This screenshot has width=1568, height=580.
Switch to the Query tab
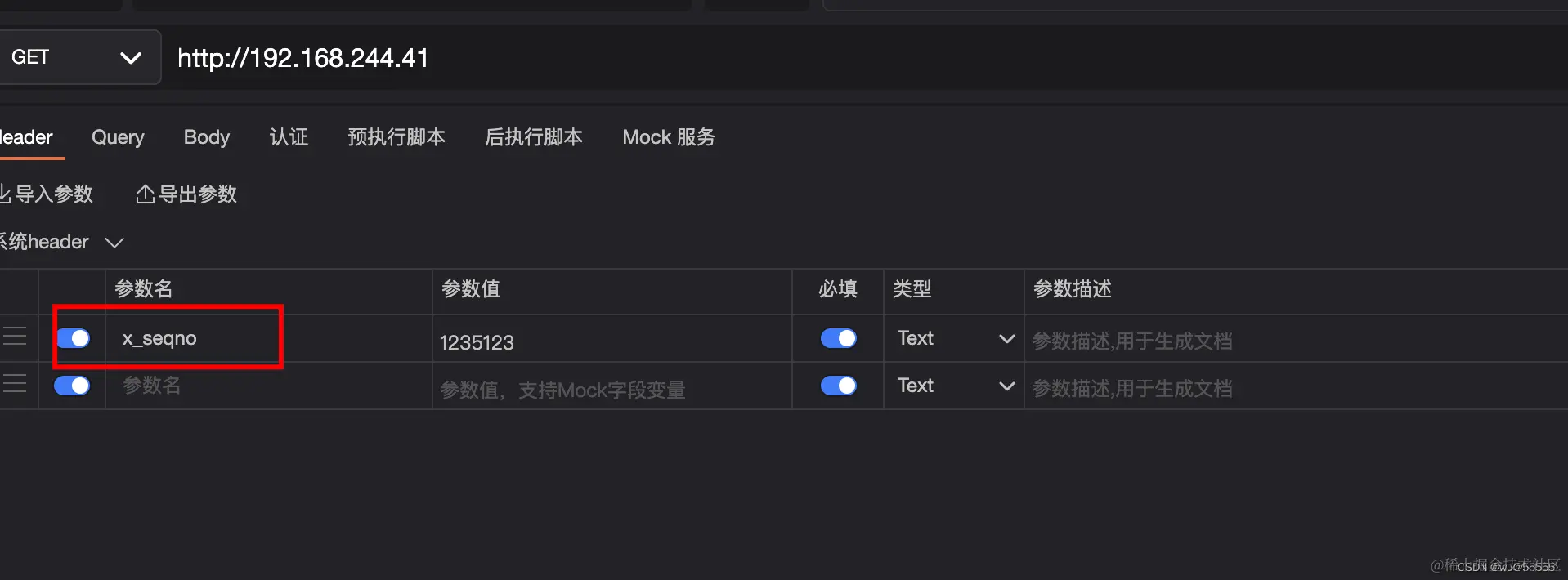pos(117,136)
